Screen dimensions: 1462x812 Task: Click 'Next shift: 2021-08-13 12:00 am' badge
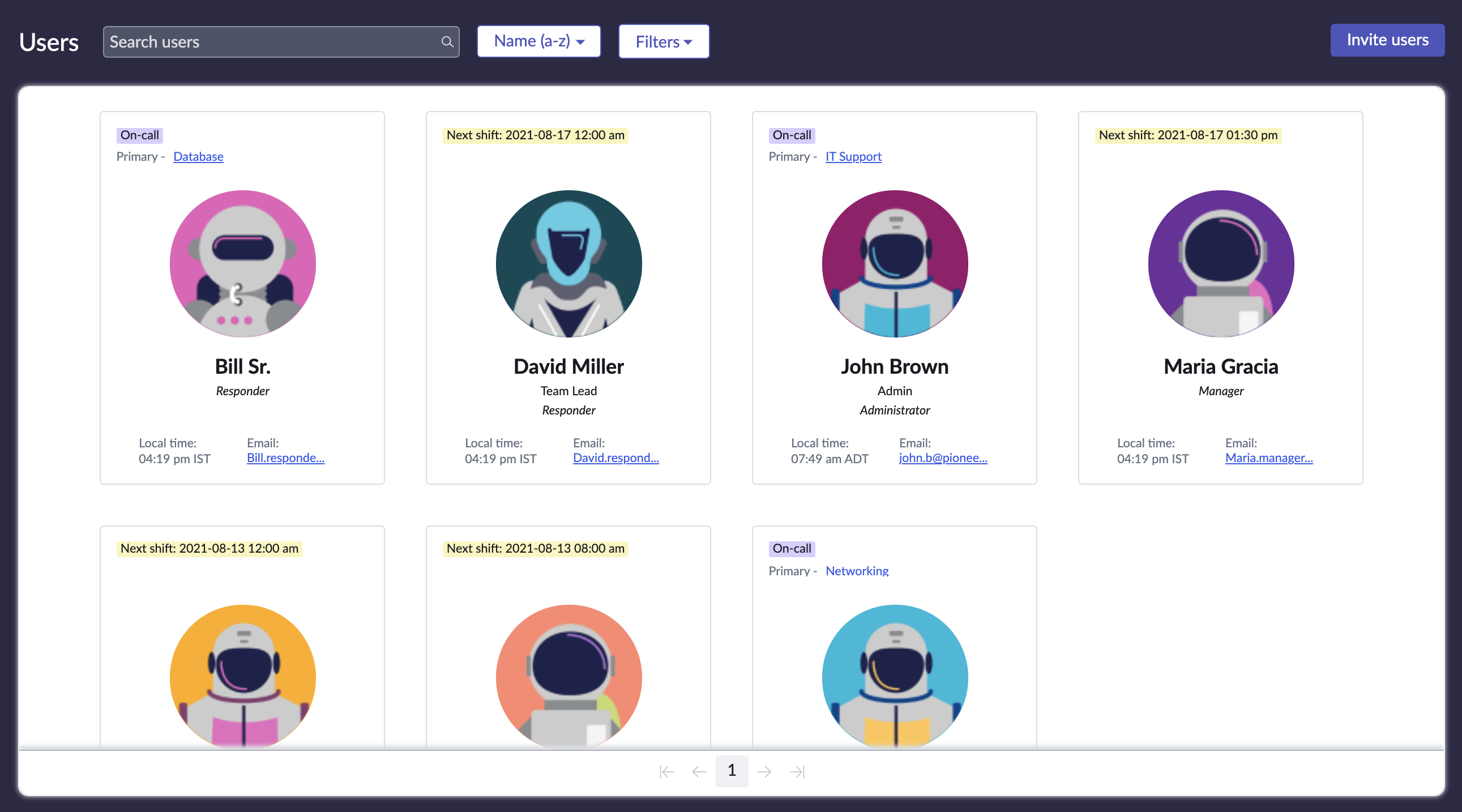click(x=209, y=549)
